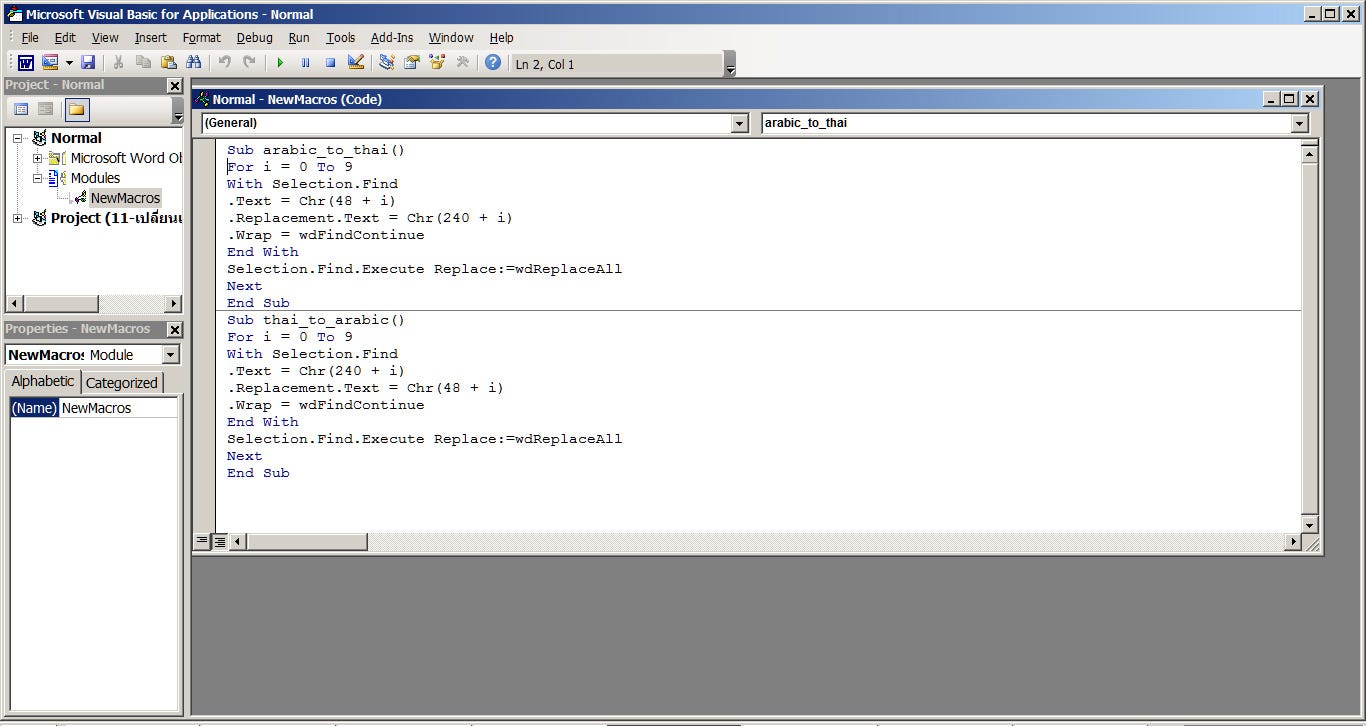Collapse the Modules folder node

pyautogui.click(x=37, y=178)
